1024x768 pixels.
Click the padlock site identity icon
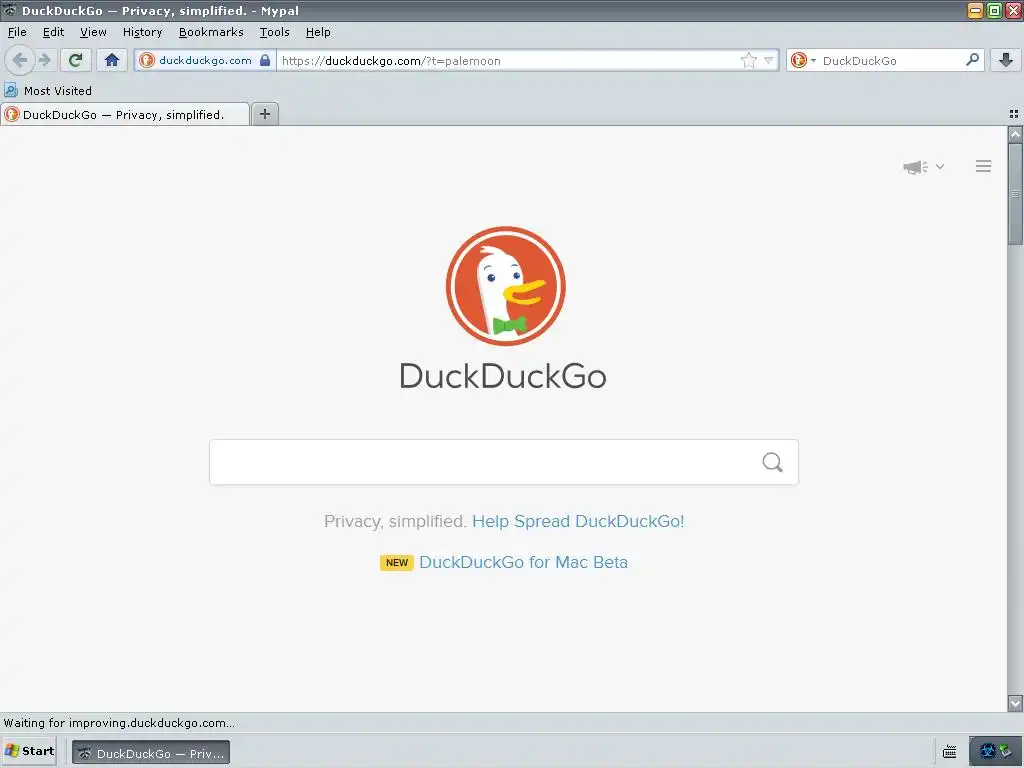[x=264, y=60]
